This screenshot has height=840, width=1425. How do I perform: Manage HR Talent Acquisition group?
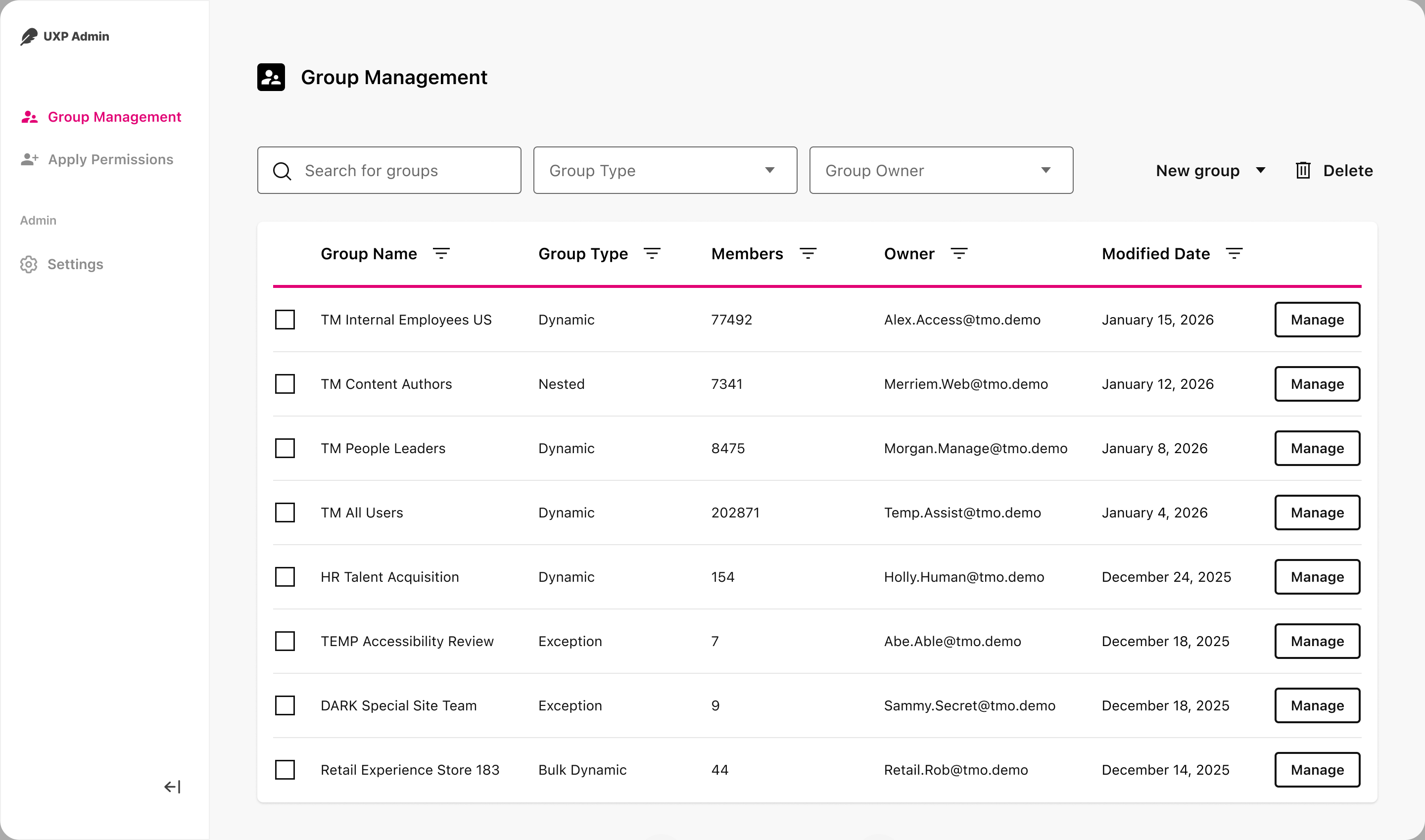1317,577
